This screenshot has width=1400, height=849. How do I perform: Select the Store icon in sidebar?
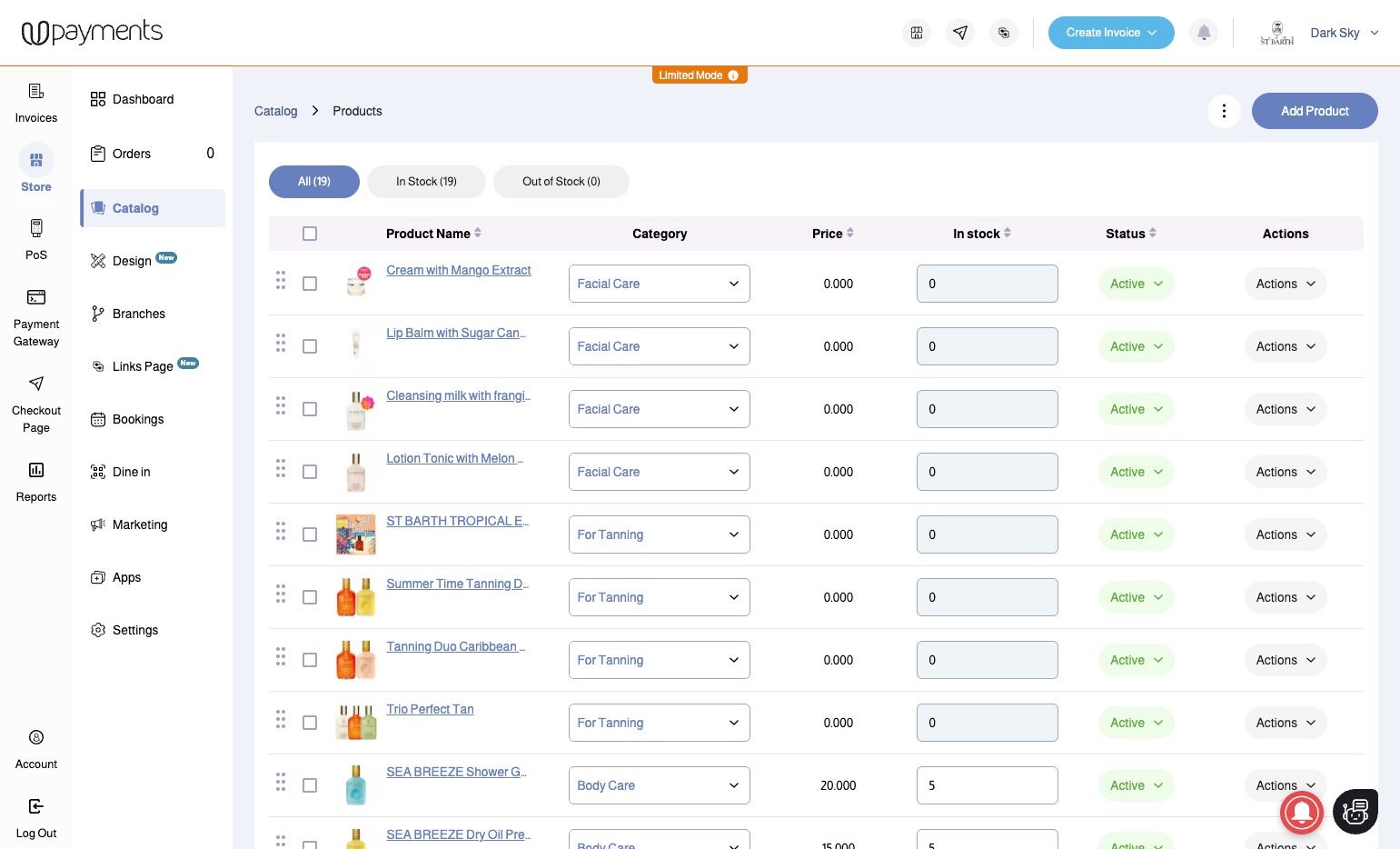pos(36,160)
